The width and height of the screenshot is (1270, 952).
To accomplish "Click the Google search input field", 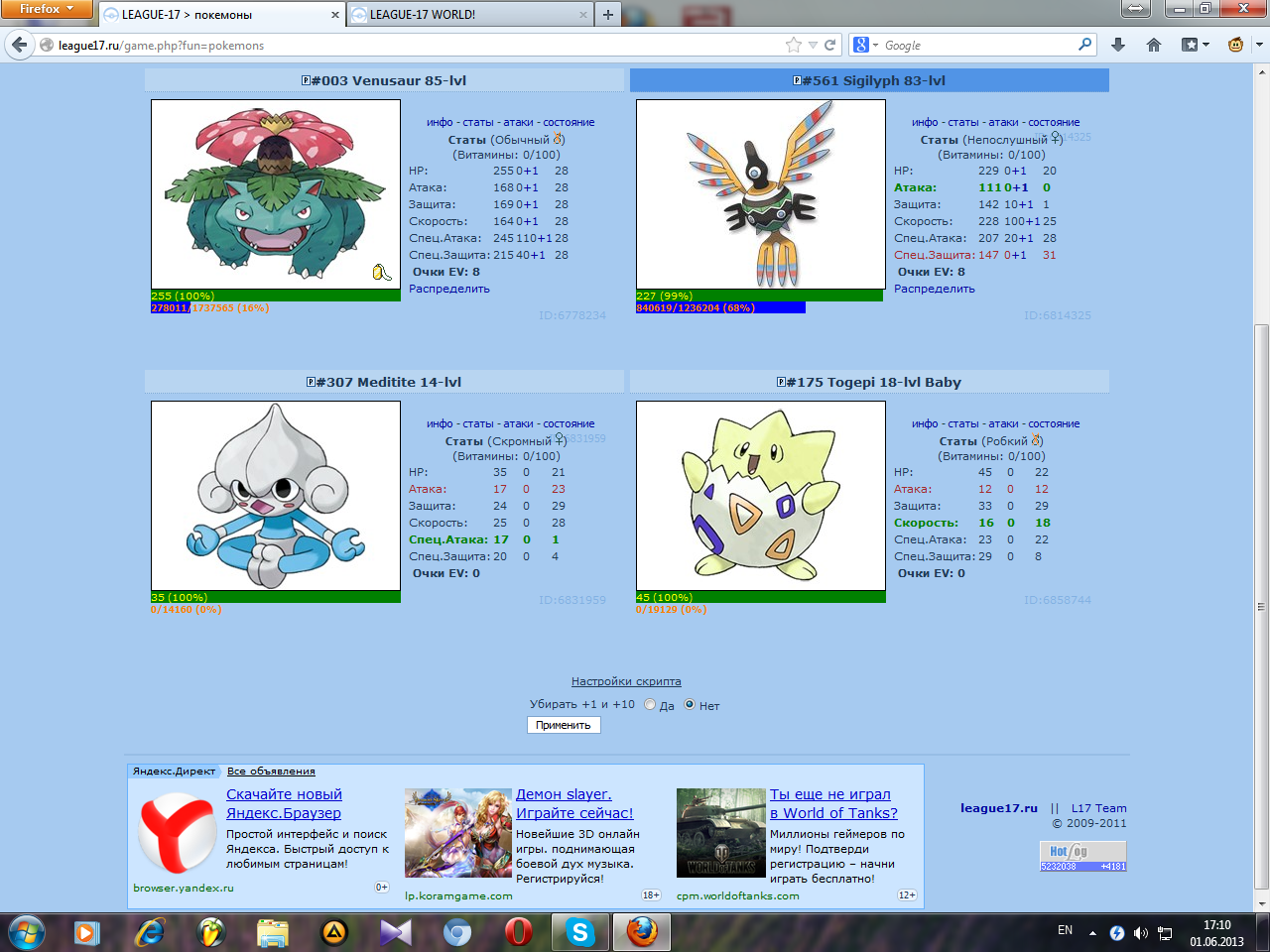I will click(x=977, y=45).
